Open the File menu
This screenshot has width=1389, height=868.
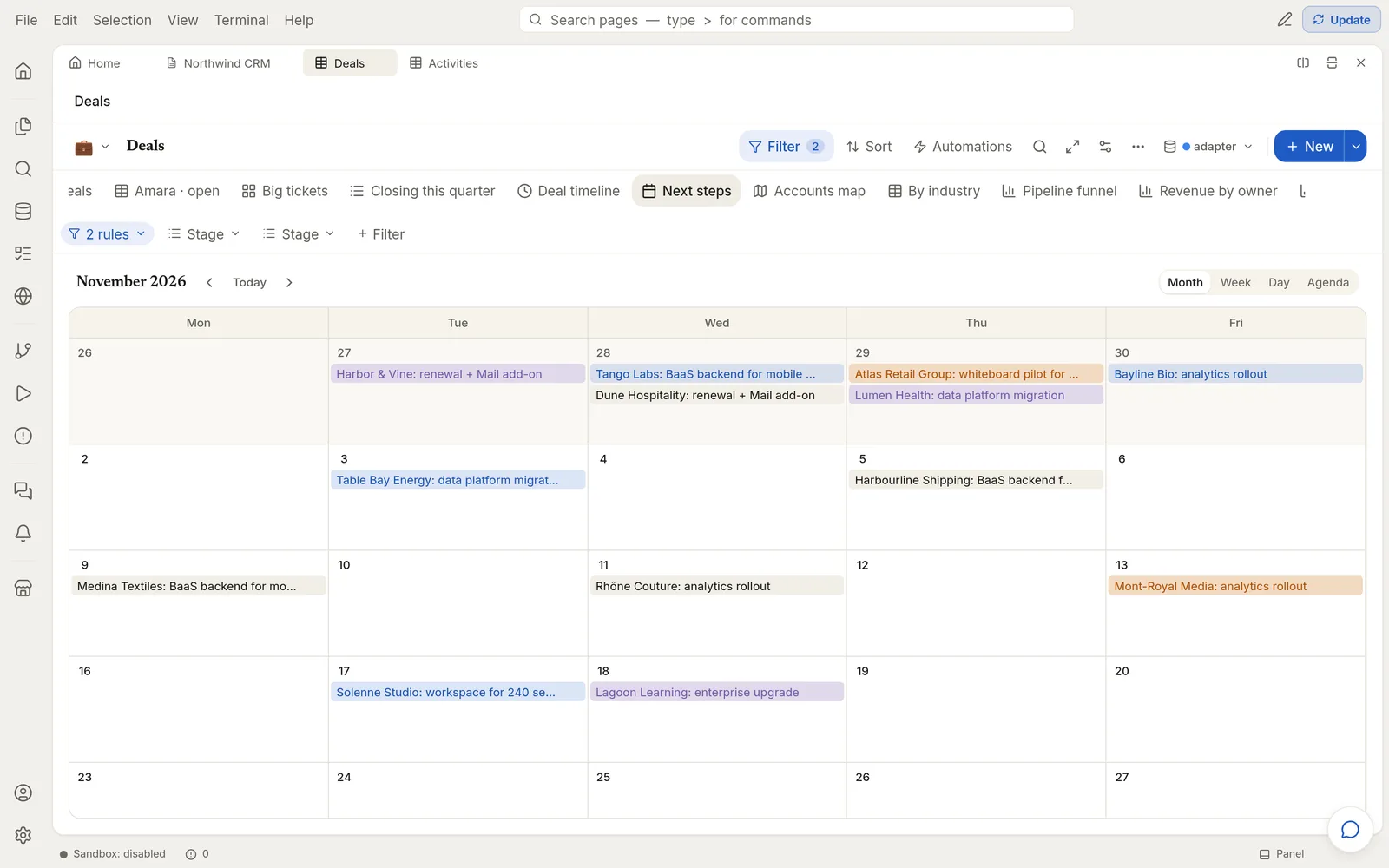(27, 20)
